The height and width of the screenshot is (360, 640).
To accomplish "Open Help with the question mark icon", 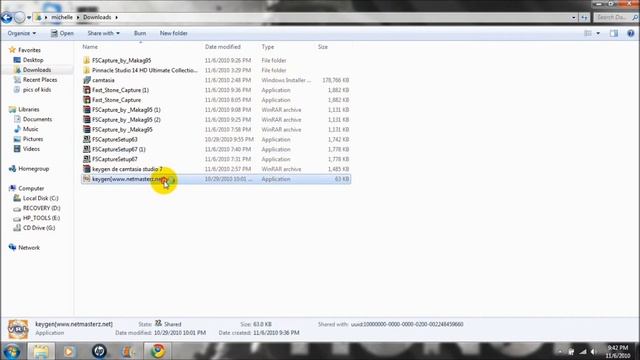I will [x=631, y=33].
